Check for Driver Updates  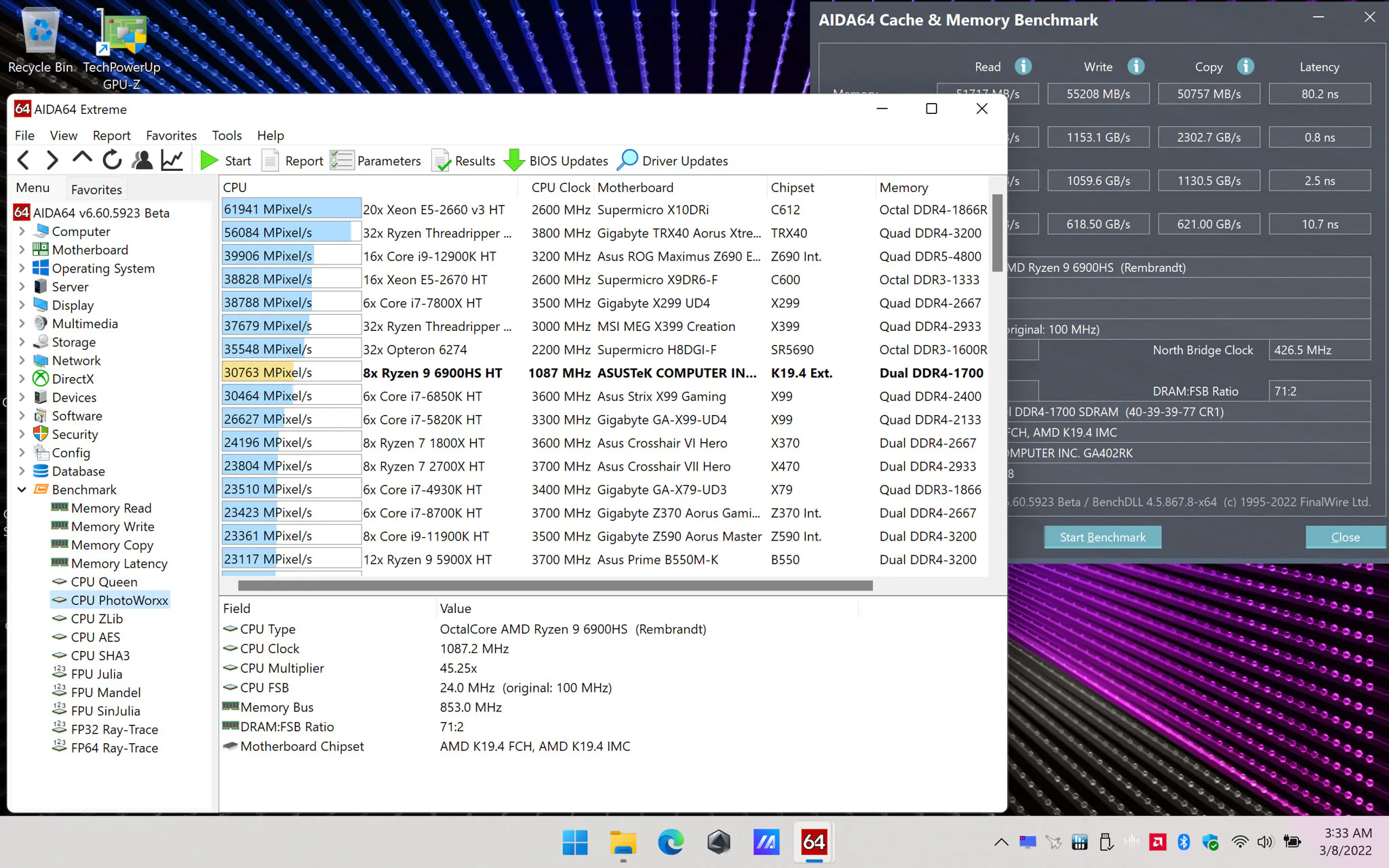[x=673, y=161]
